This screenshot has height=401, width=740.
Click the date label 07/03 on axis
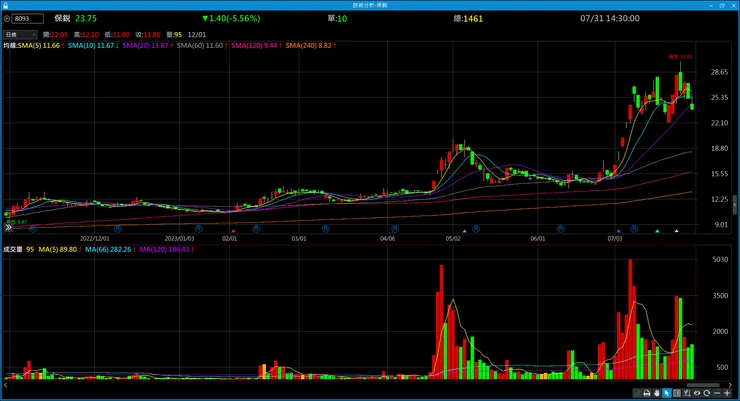click(x=614, y=239)
